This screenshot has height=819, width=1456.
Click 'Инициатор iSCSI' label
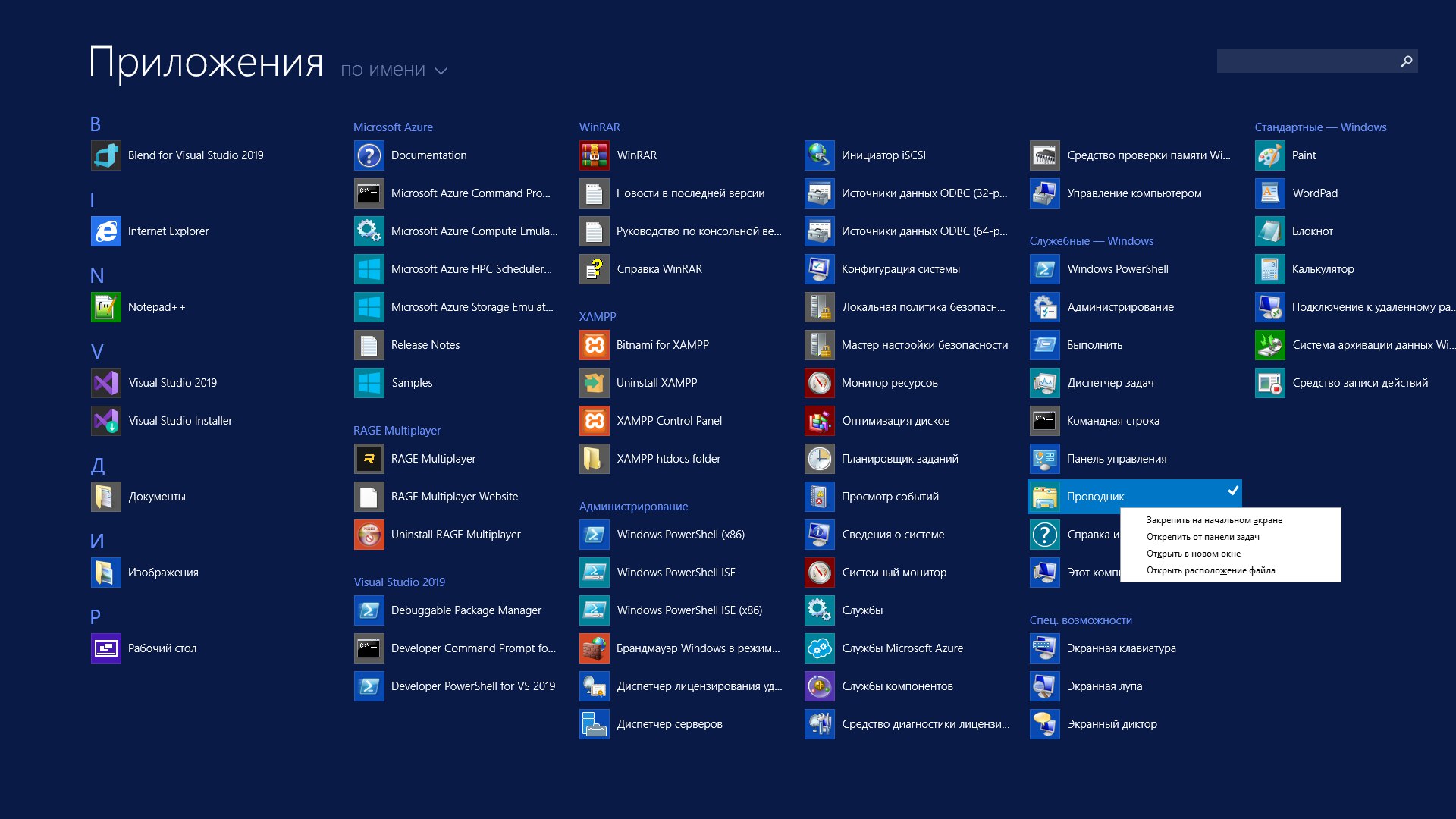pos(883,155)
